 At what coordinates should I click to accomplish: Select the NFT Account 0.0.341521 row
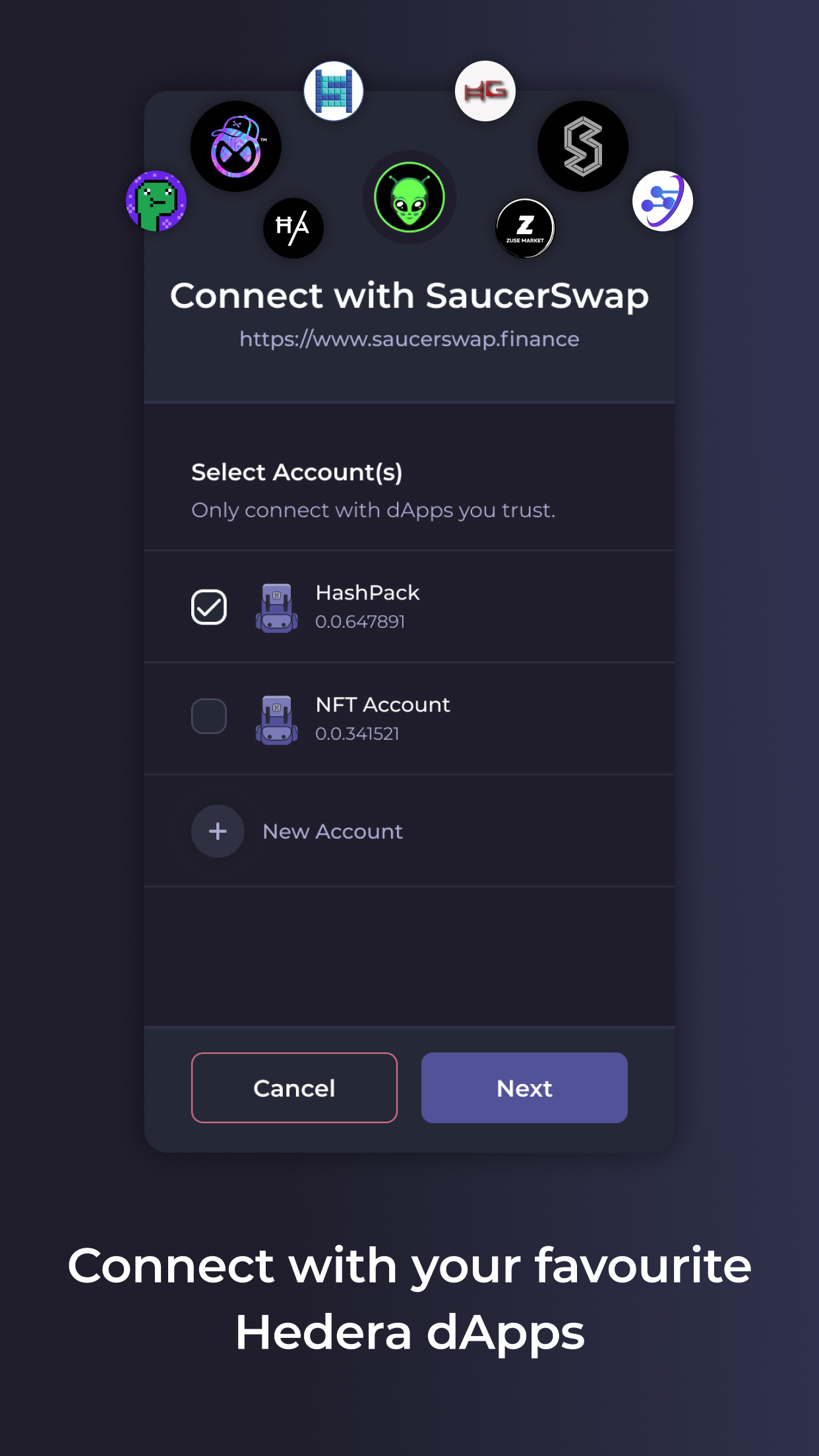coord(409,719)
